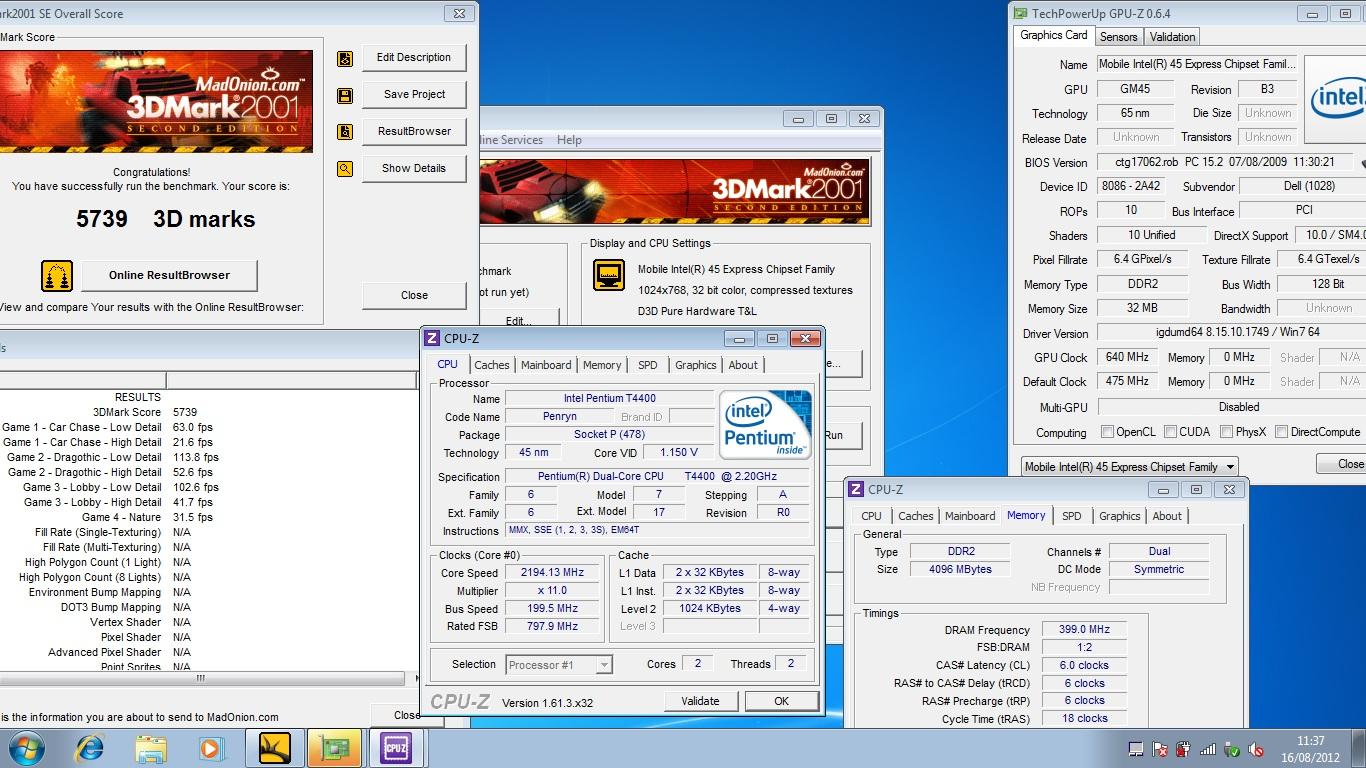Click the icon beside ResultBrowser button

tap(345, 132)
